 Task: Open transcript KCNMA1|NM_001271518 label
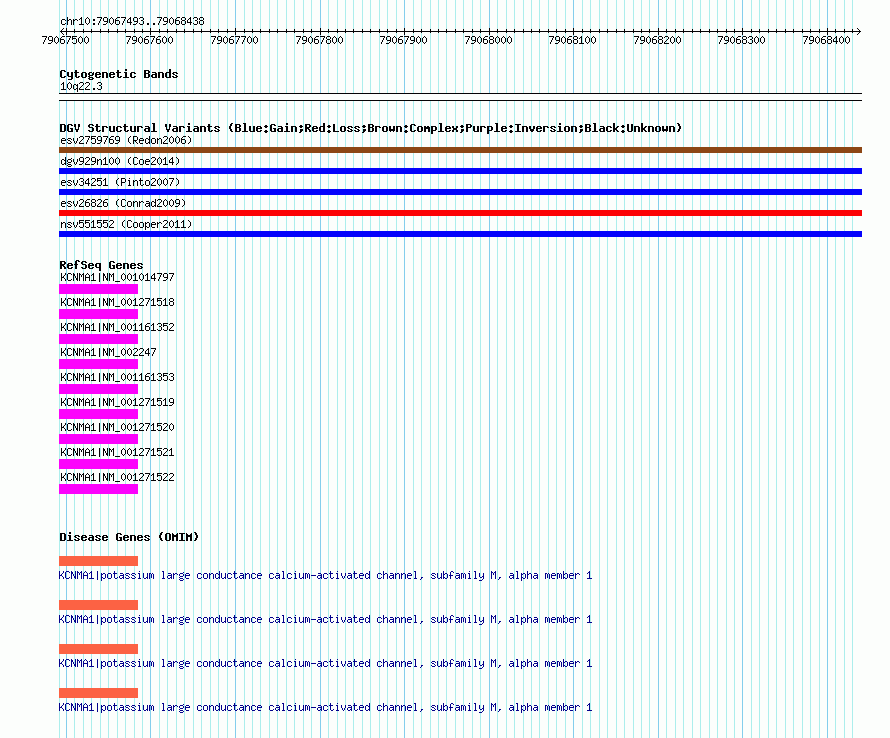click(x=117, y=303)
